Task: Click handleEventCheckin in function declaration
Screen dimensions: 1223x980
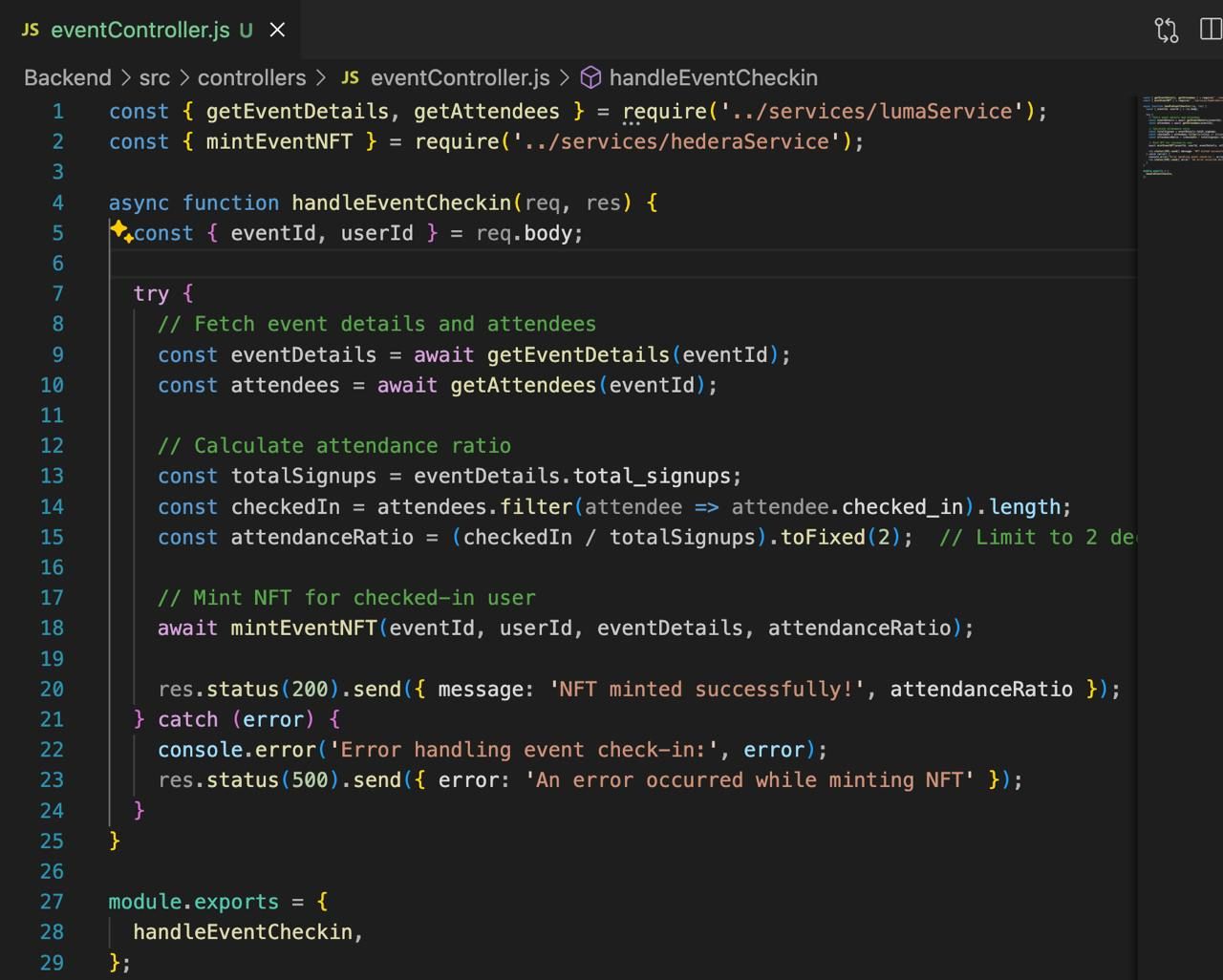Action: click(401, 202)
